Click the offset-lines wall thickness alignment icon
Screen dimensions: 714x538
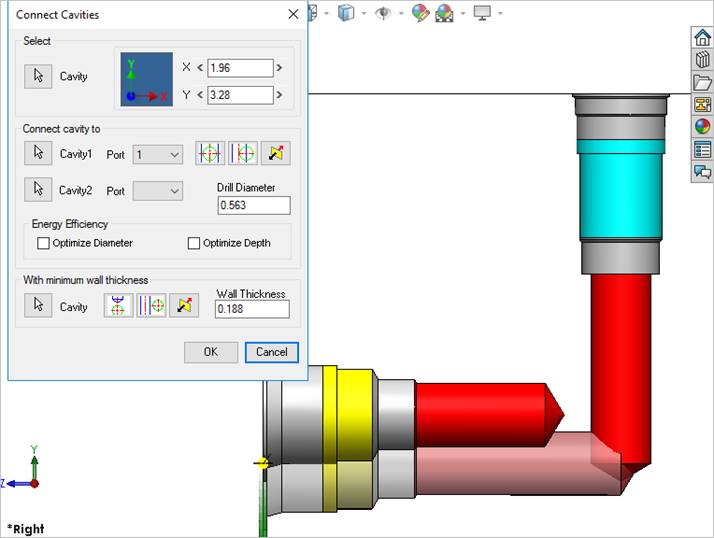151,305
